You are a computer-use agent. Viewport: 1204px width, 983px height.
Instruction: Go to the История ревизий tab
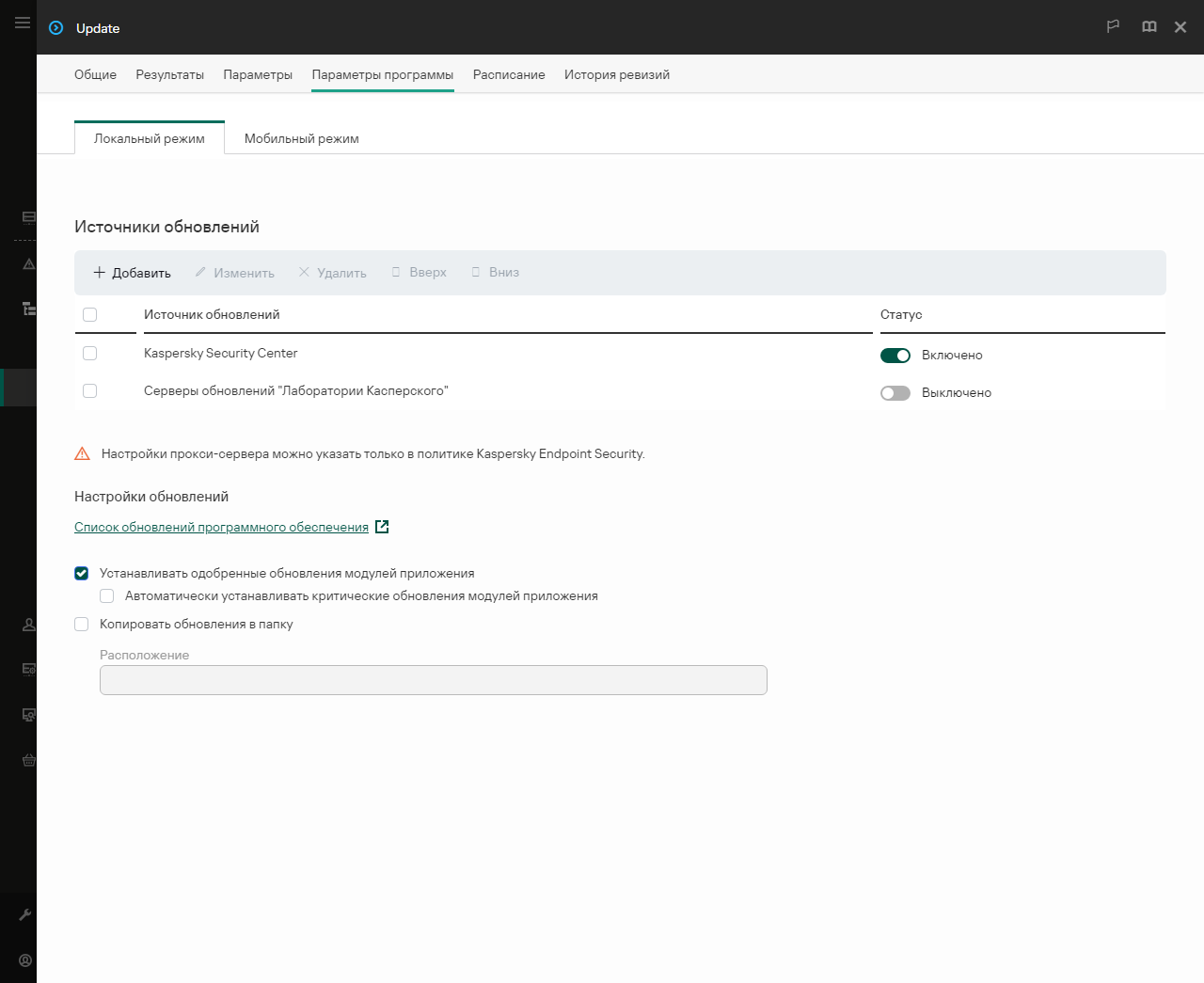[x=616, y=75]
